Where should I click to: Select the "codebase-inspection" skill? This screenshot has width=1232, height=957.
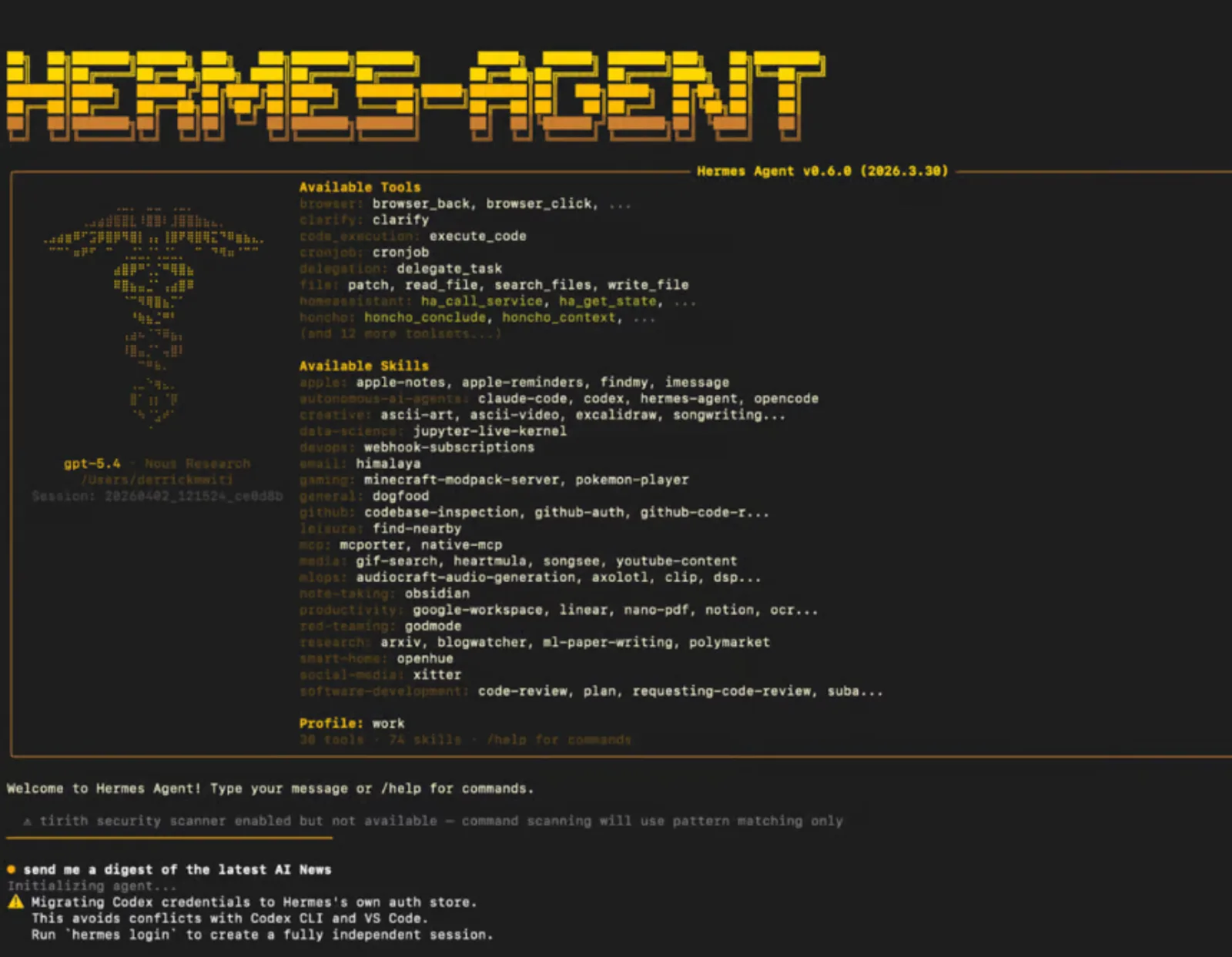pos(441,512)
